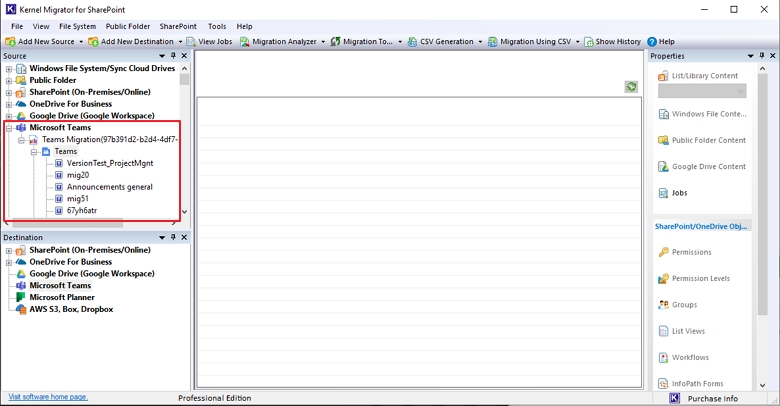780x406 pixels.
Task: Click Permission Levels icon
Action: tap(664, 279)
